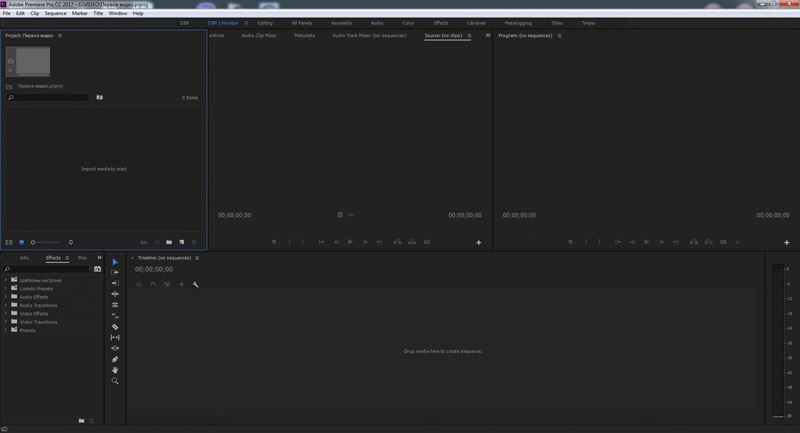Show hidden tabs in Source panel group

(x=488, y=35)
